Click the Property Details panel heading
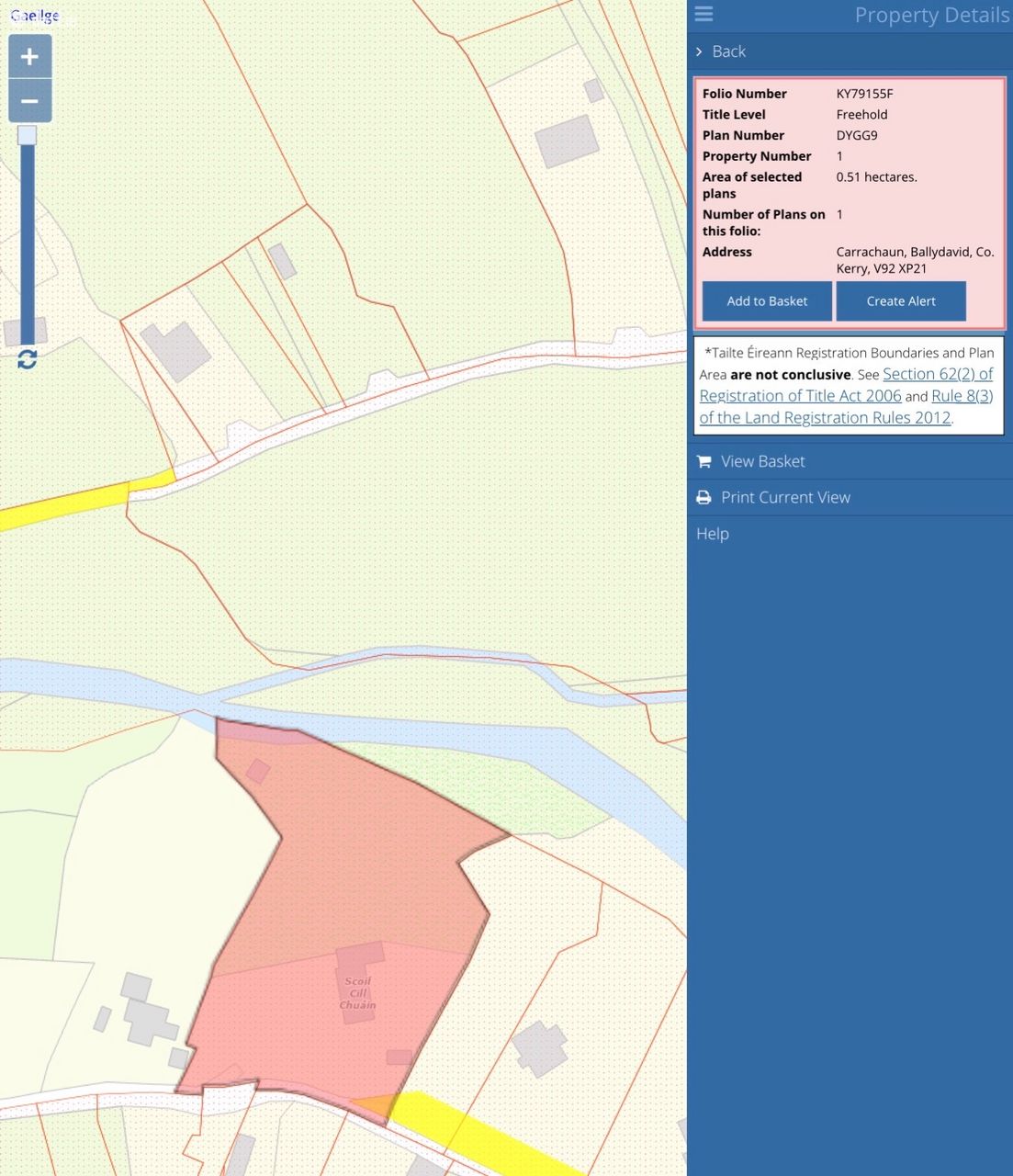Screen dimensions: 1013x1176 931,16
